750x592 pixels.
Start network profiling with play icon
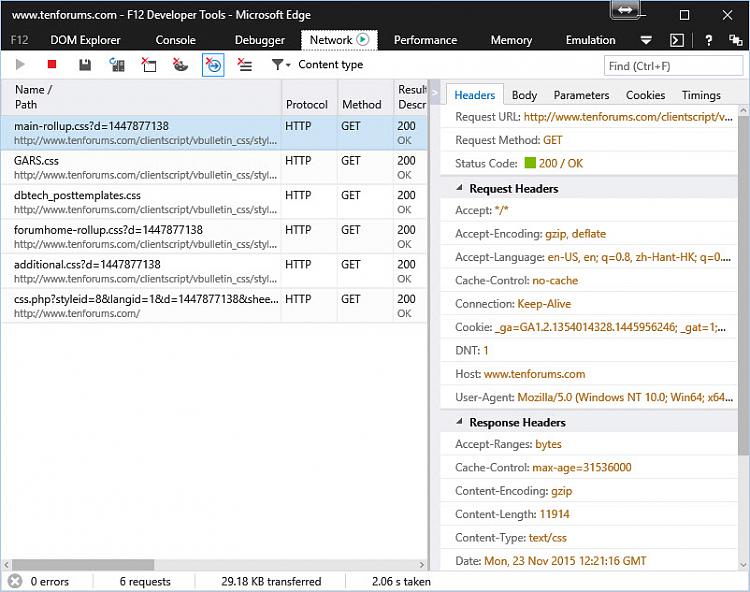click(x=20, y=65)
